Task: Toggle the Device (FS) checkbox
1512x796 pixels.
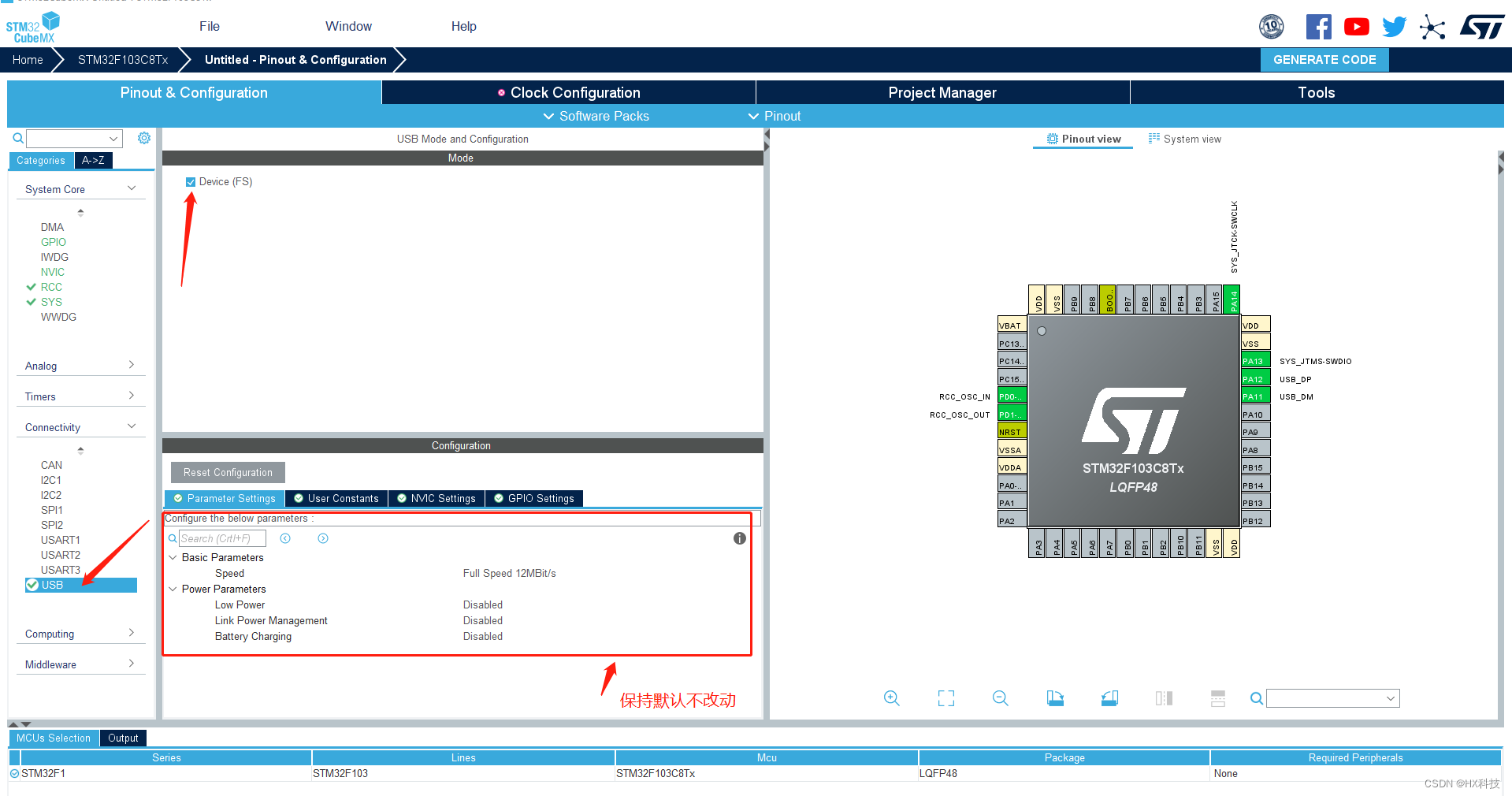Action: tap(191, 182)
